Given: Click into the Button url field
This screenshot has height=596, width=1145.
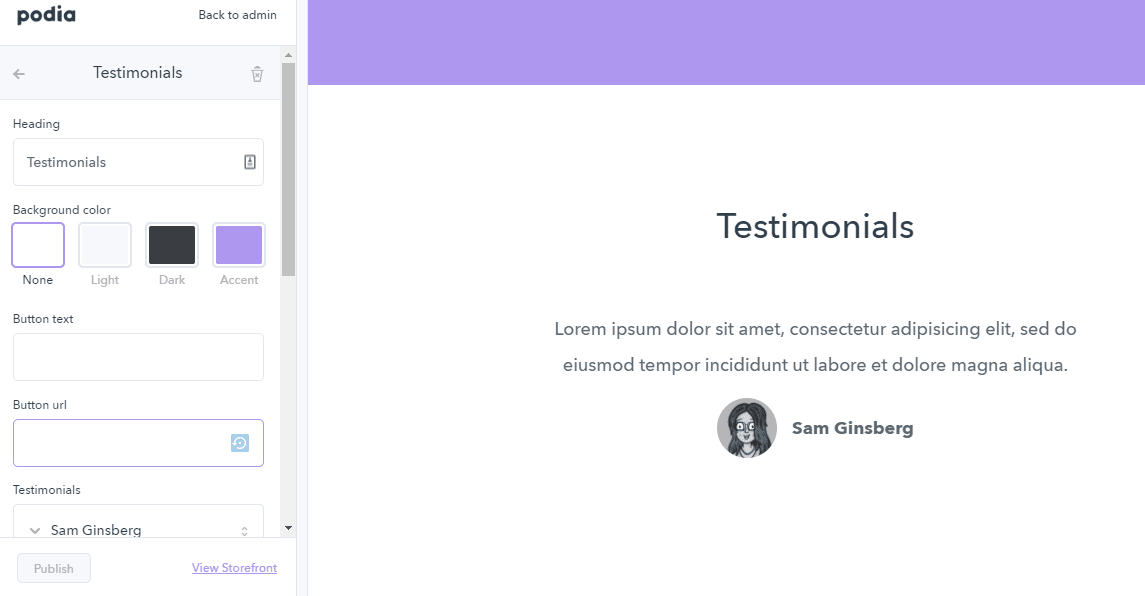Looking at the screenshot, I should pyautogui.click(x=138, y=443).
